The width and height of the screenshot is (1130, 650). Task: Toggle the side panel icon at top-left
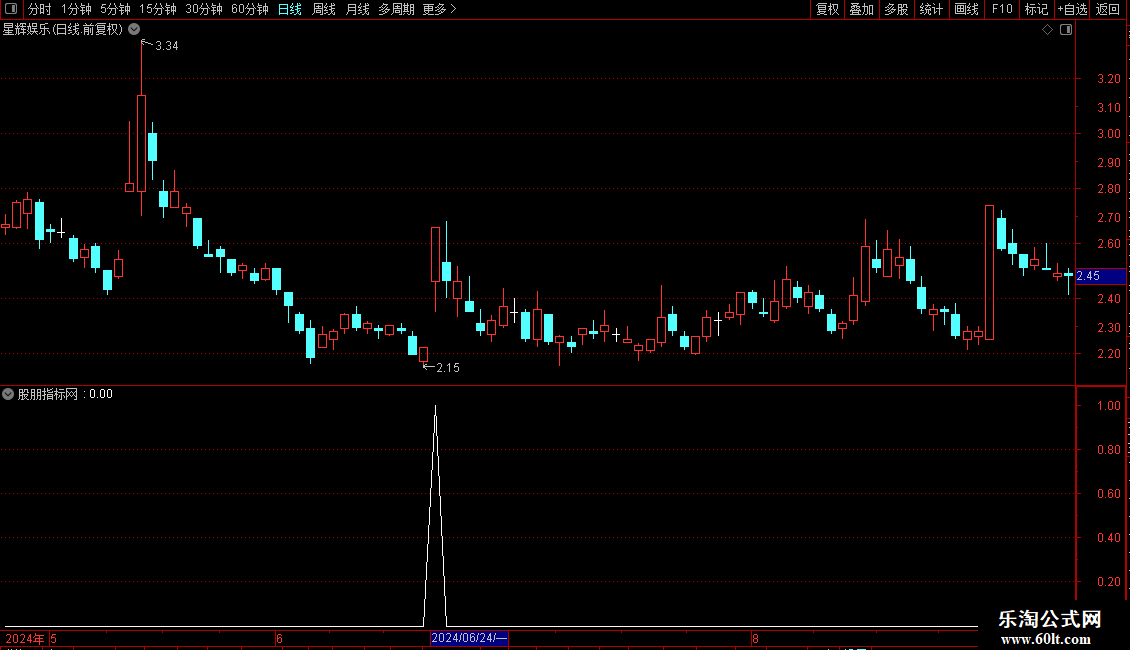[11, 9]
